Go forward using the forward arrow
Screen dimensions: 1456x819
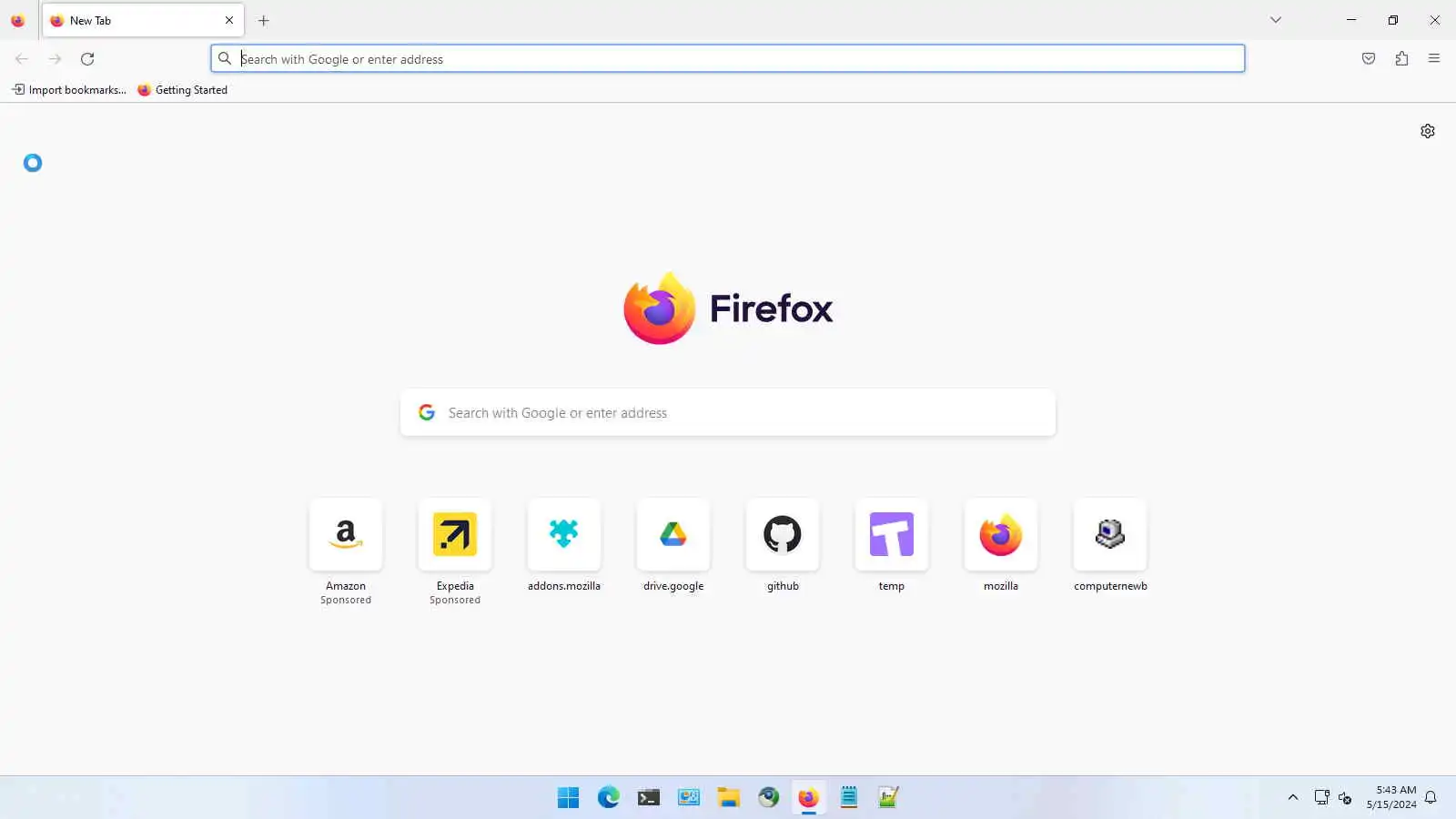[55, 59]
